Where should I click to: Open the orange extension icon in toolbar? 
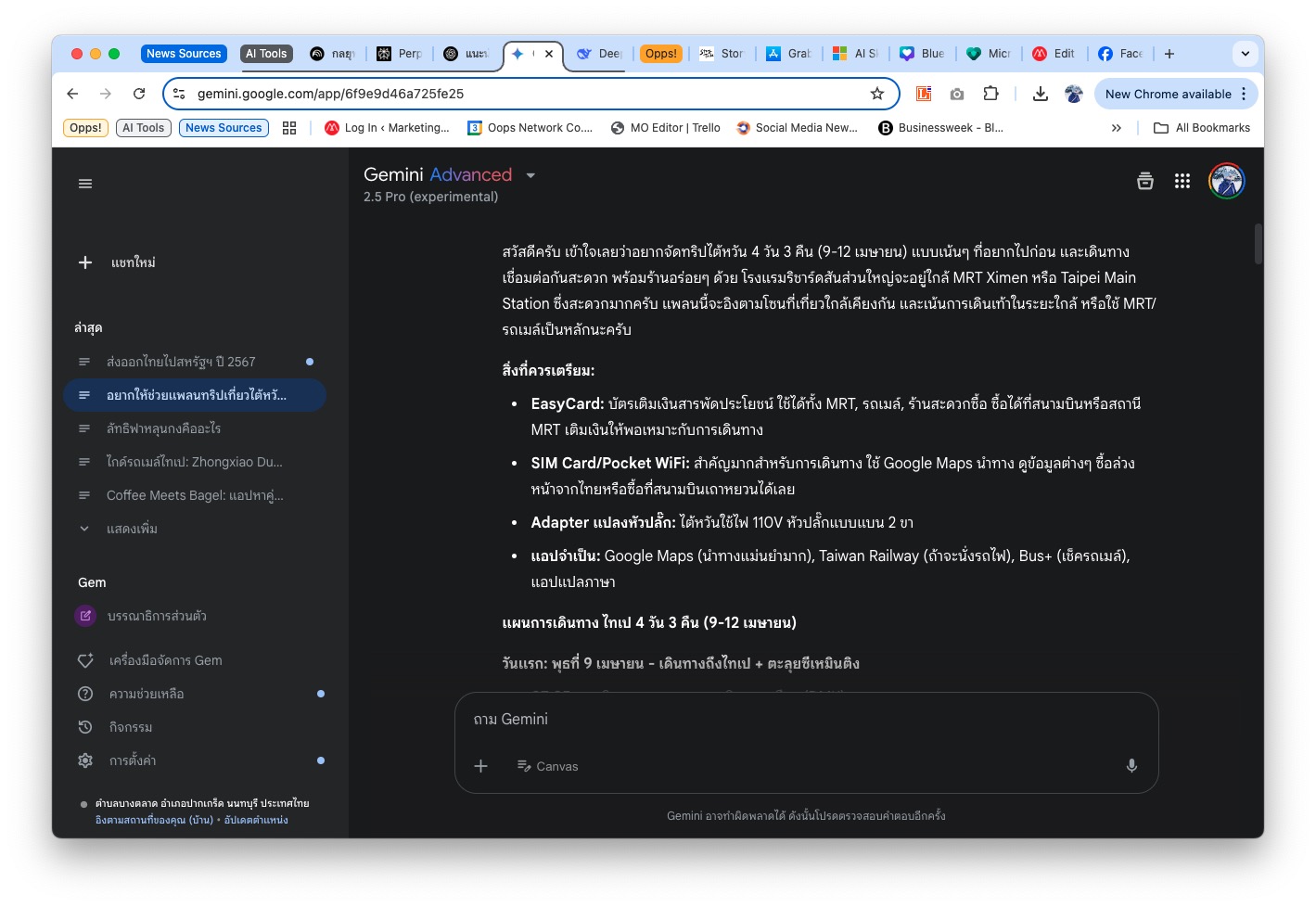click(924, 94)
